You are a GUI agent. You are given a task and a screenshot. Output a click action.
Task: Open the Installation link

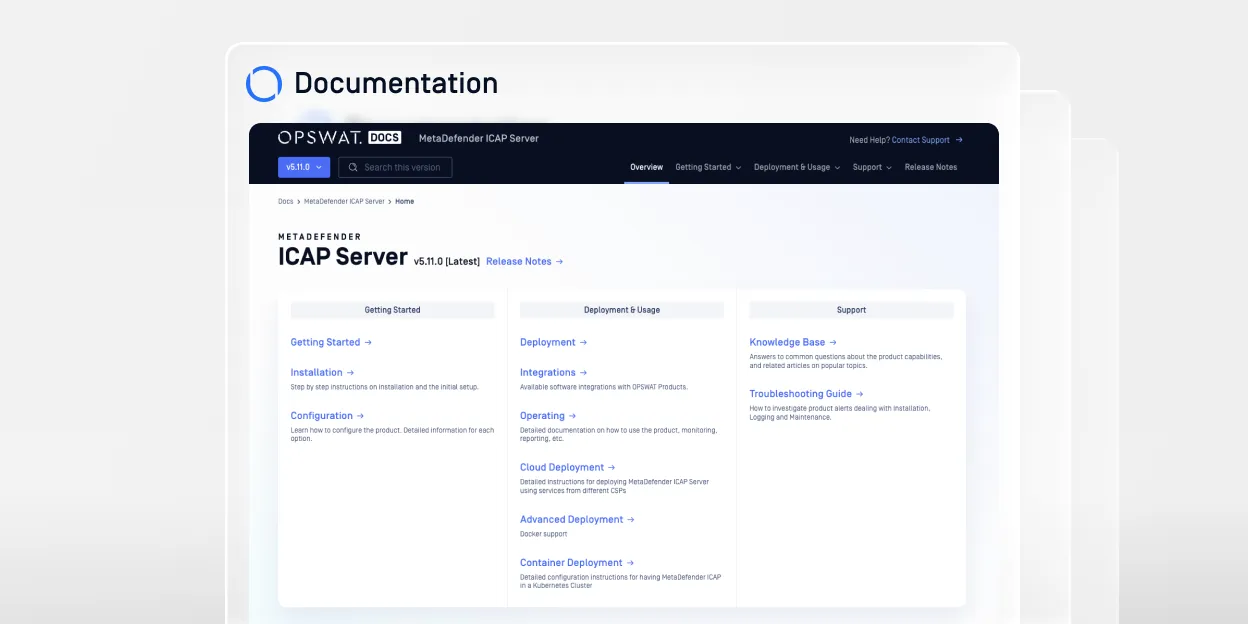click(x=322, y=372)
